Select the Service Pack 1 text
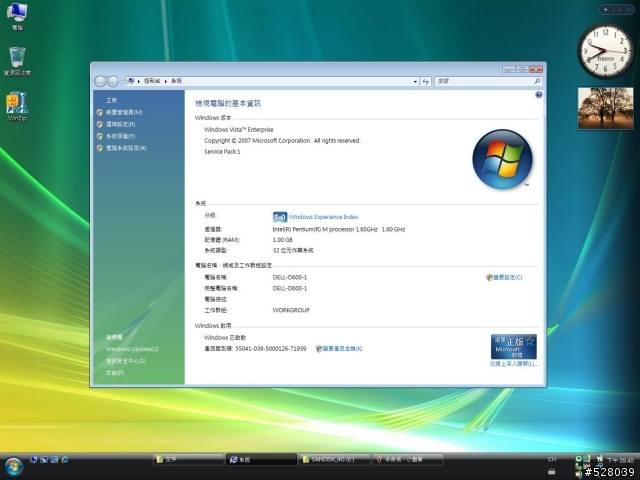The image size is (640, 480). point(222,151)
